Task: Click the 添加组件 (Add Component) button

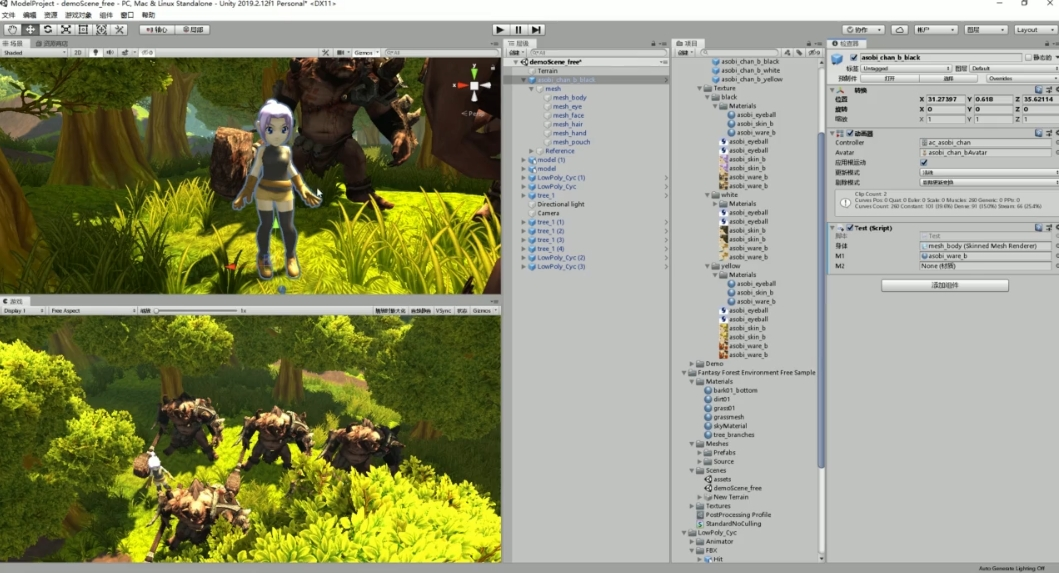Action: [x=944, y=286]
